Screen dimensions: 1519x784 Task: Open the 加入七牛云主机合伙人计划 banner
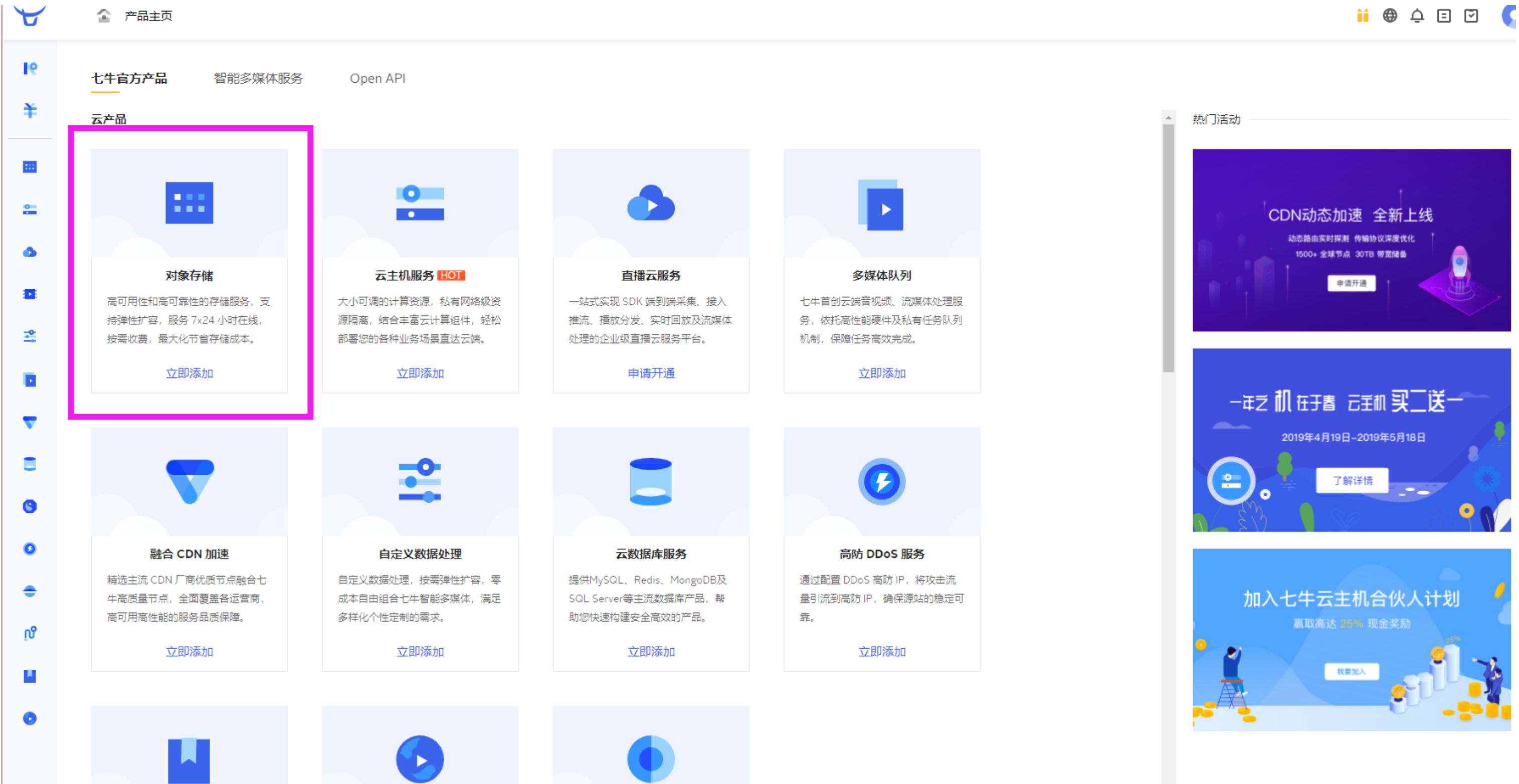pos(1352,640)
